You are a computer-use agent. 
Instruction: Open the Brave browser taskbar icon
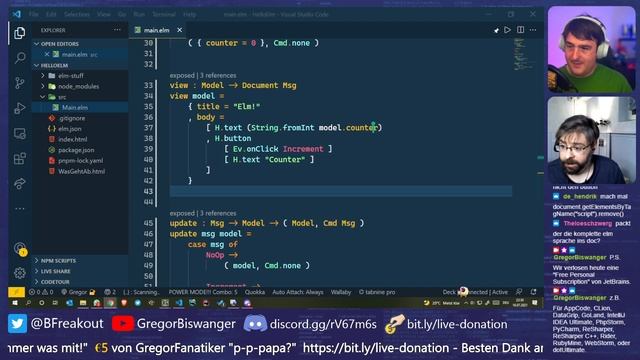click(124, 303)
